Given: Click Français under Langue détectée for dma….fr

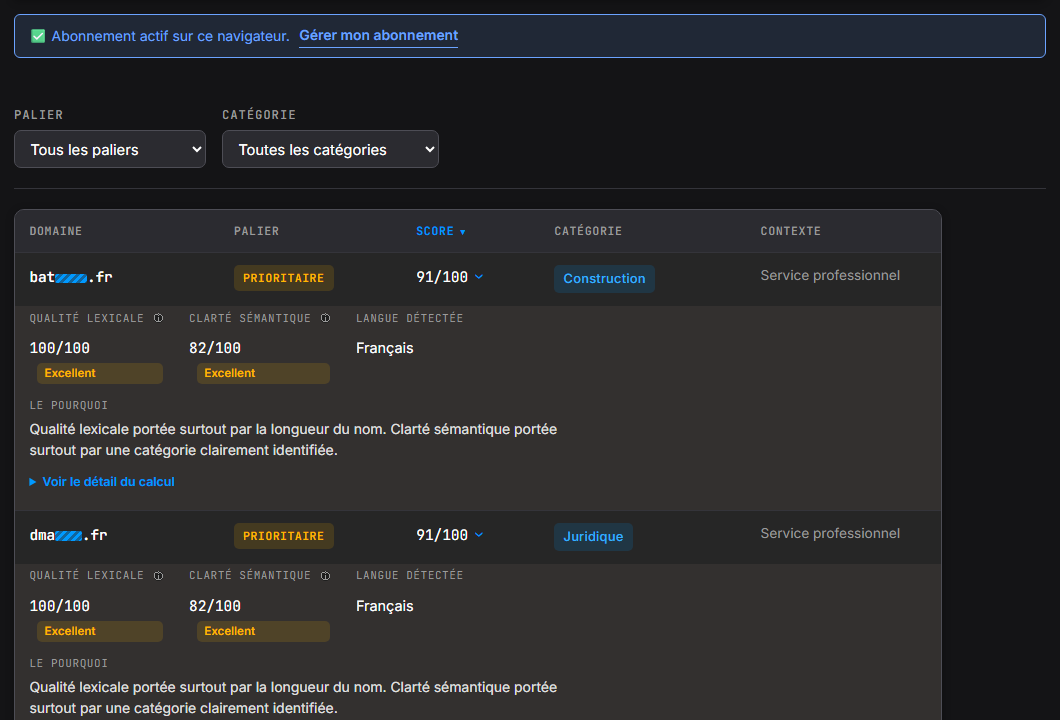Looking at the screenshot, I should tap(385, 606).
